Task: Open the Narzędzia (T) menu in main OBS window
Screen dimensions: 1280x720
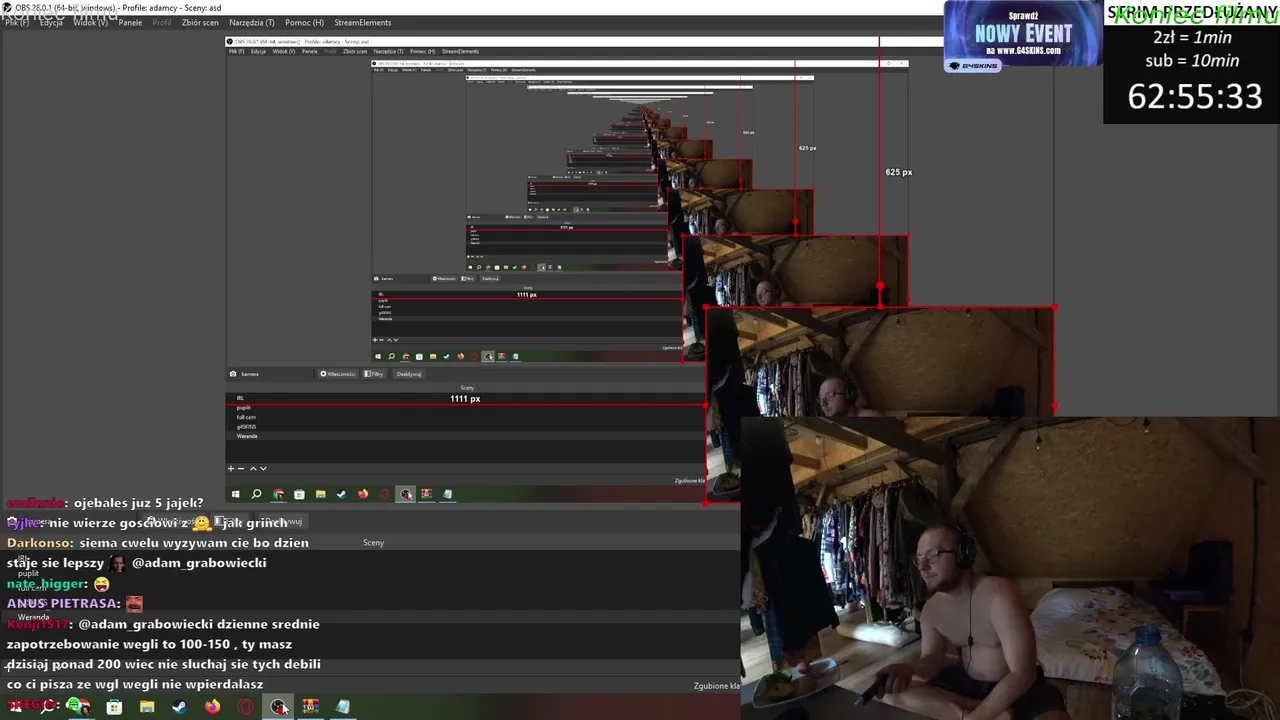Action: [252, 22]
